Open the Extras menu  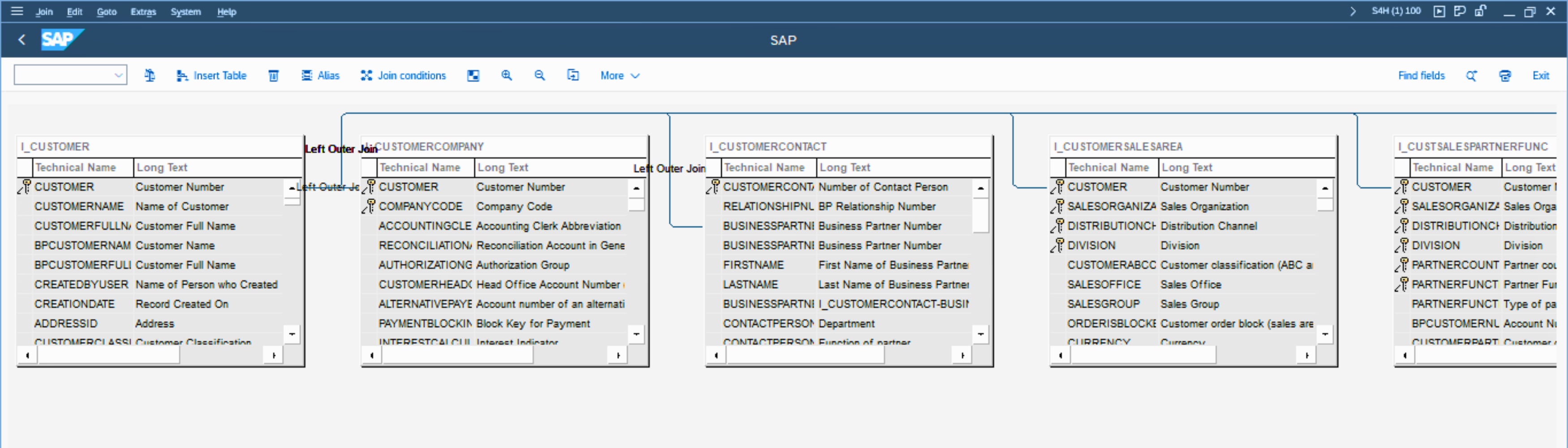point(143,12)
